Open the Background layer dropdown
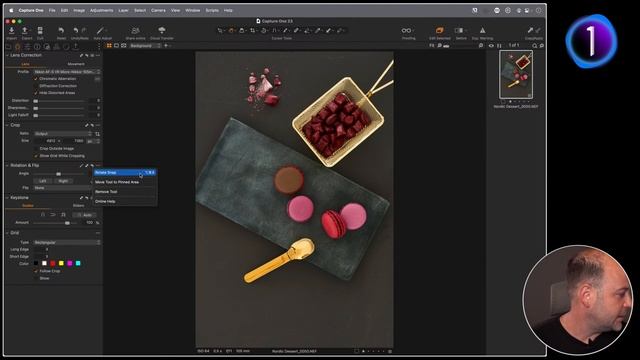640x360 pixels. click(145, 46)
